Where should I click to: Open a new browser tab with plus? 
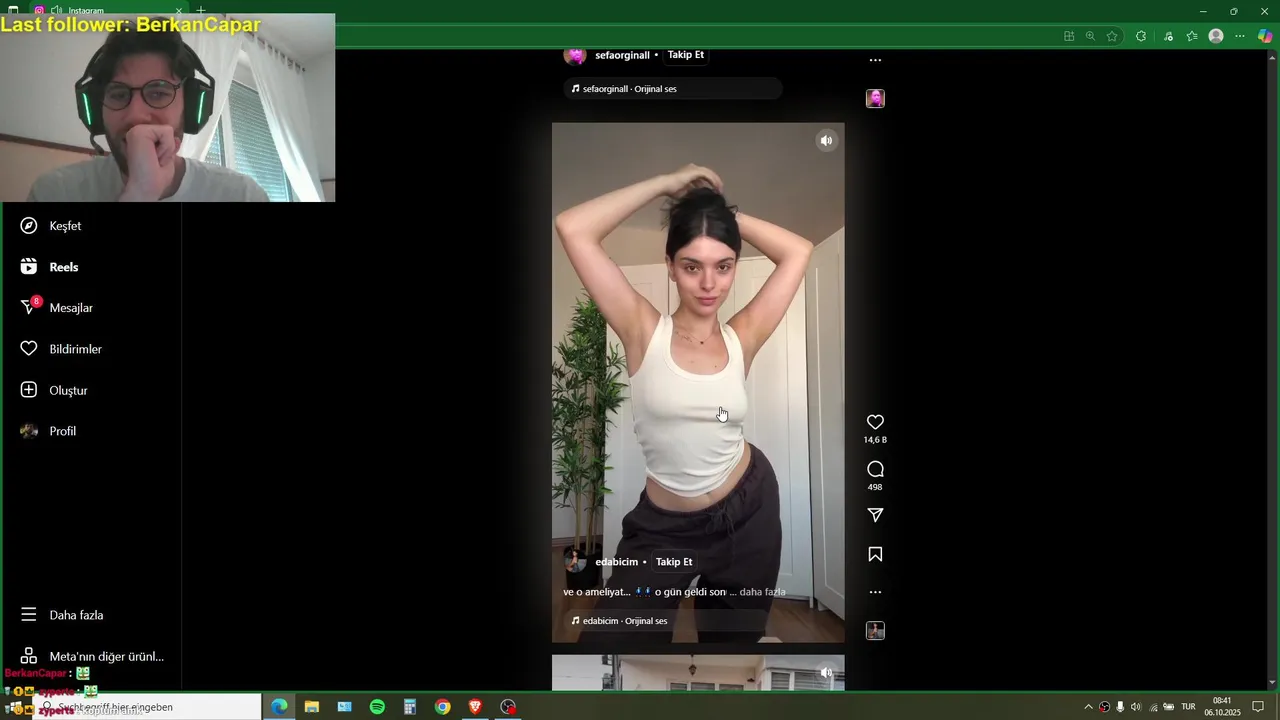click(201, 10)
